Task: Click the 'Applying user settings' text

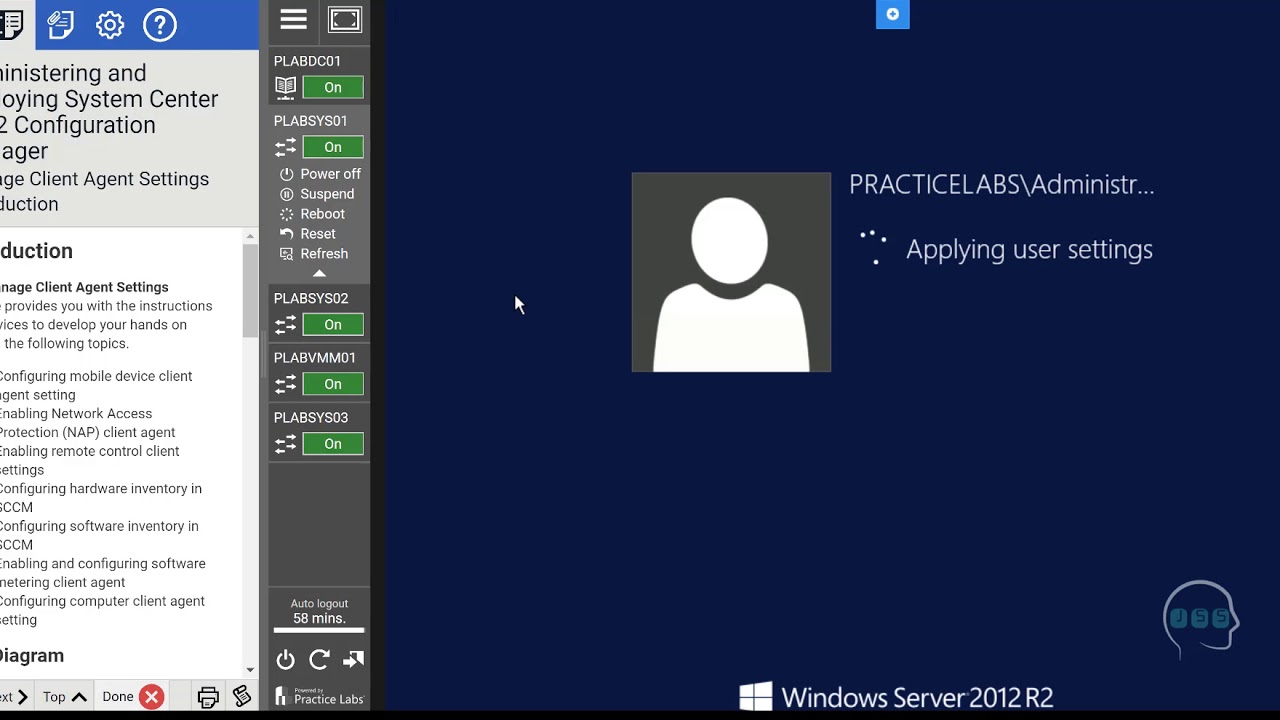Action: [x=1029, y=249]
